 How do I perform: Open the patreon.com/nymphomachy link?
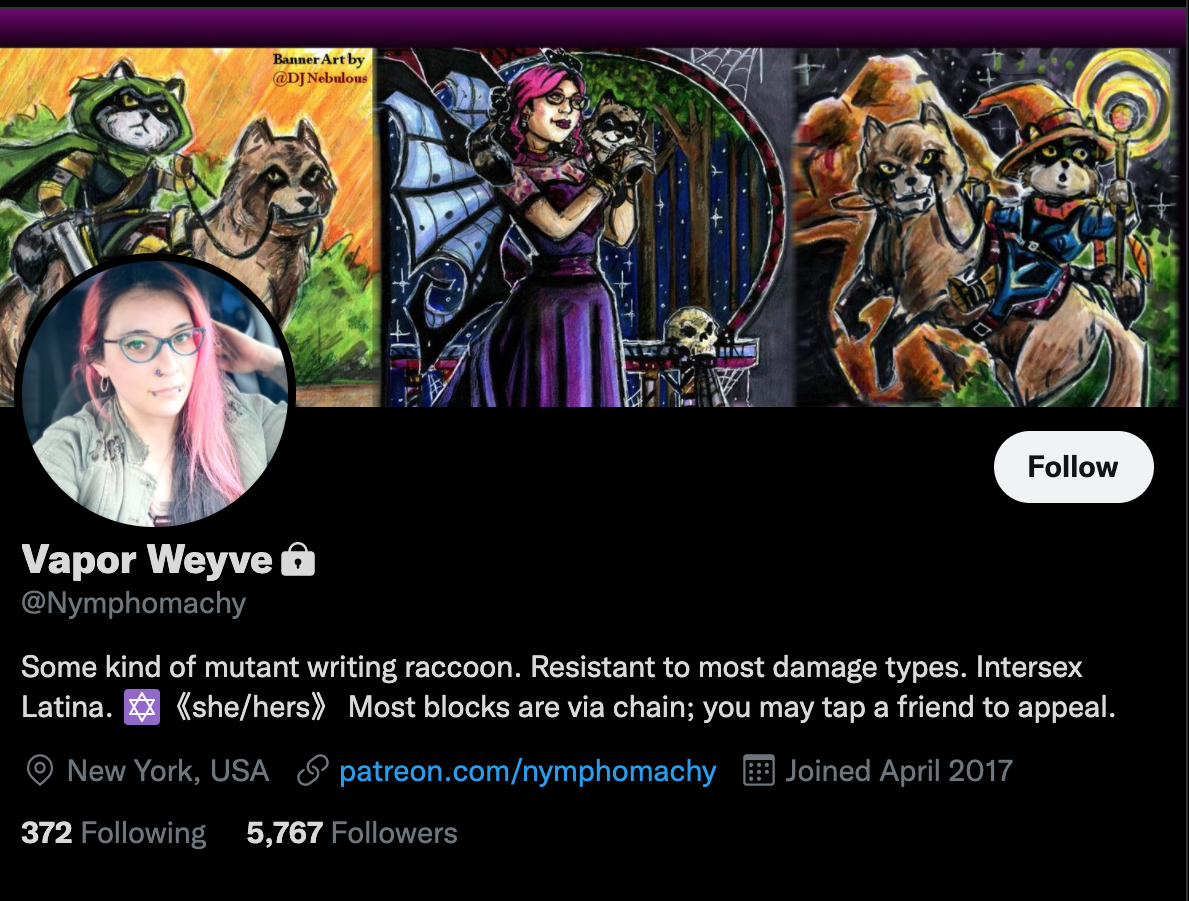click(528, 771)
